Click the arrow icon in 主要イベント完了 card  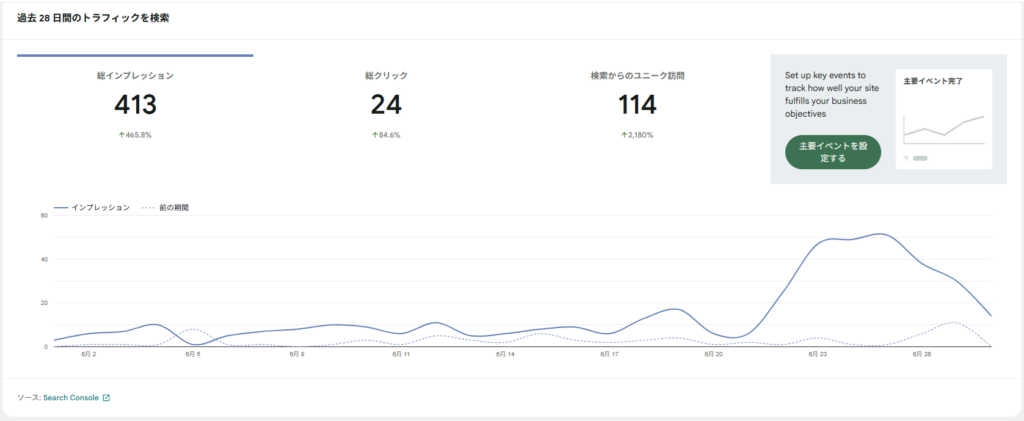point(906,158)
